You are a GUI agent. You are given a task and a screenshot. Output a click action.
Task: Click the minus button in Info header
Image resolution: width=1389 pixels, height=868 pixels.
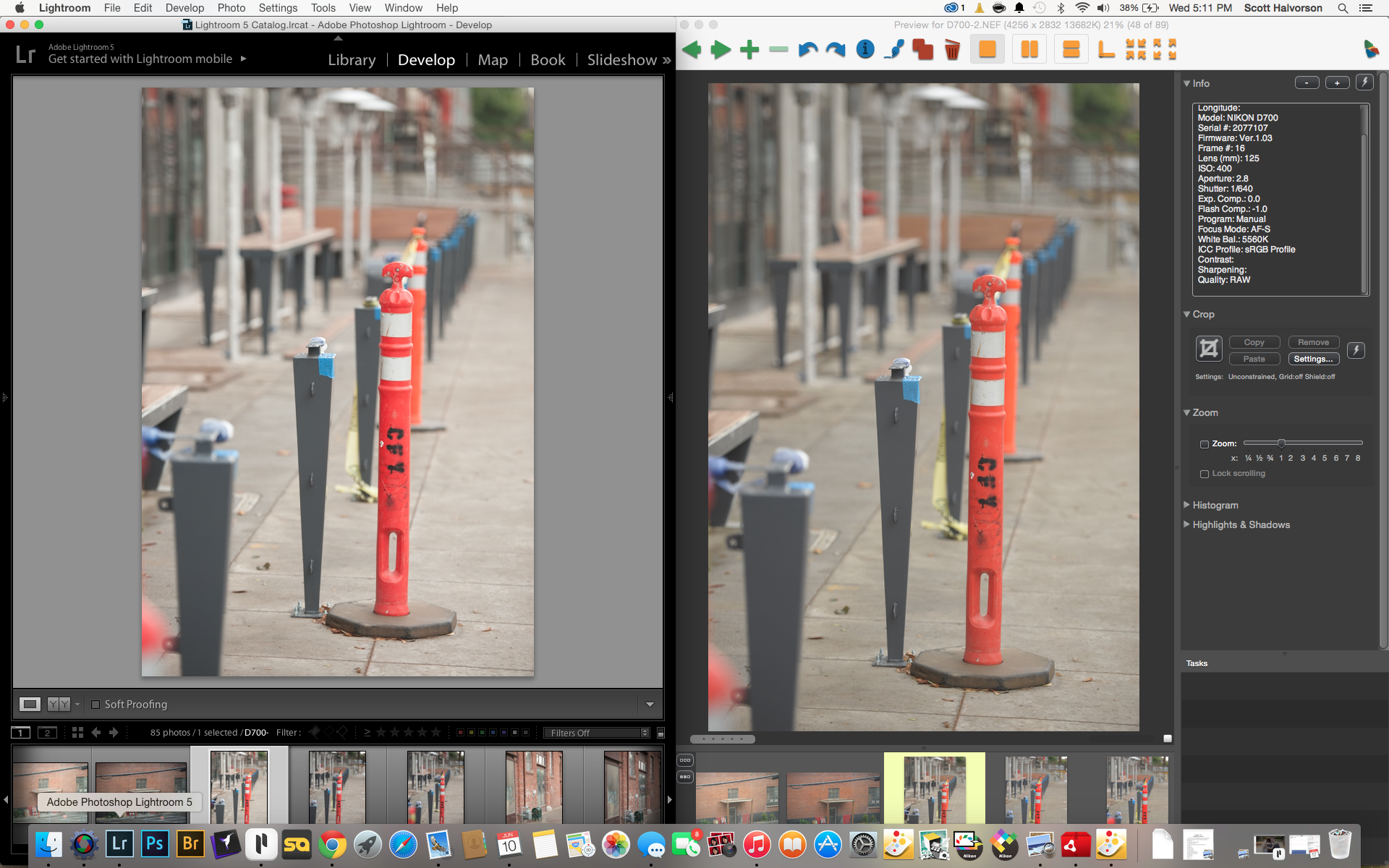1307,82
